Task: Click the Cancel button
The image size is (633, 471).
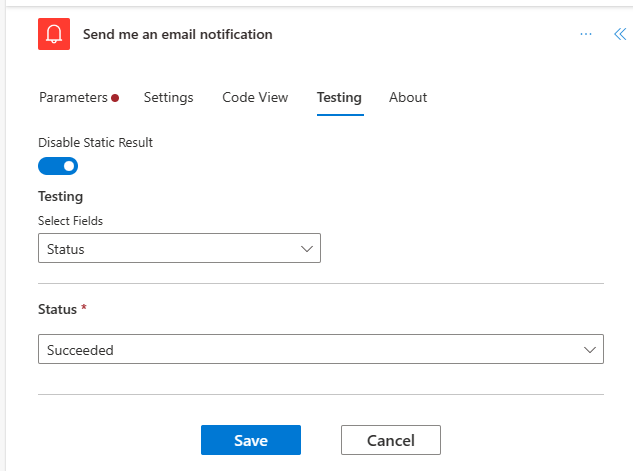Action: 390,440
